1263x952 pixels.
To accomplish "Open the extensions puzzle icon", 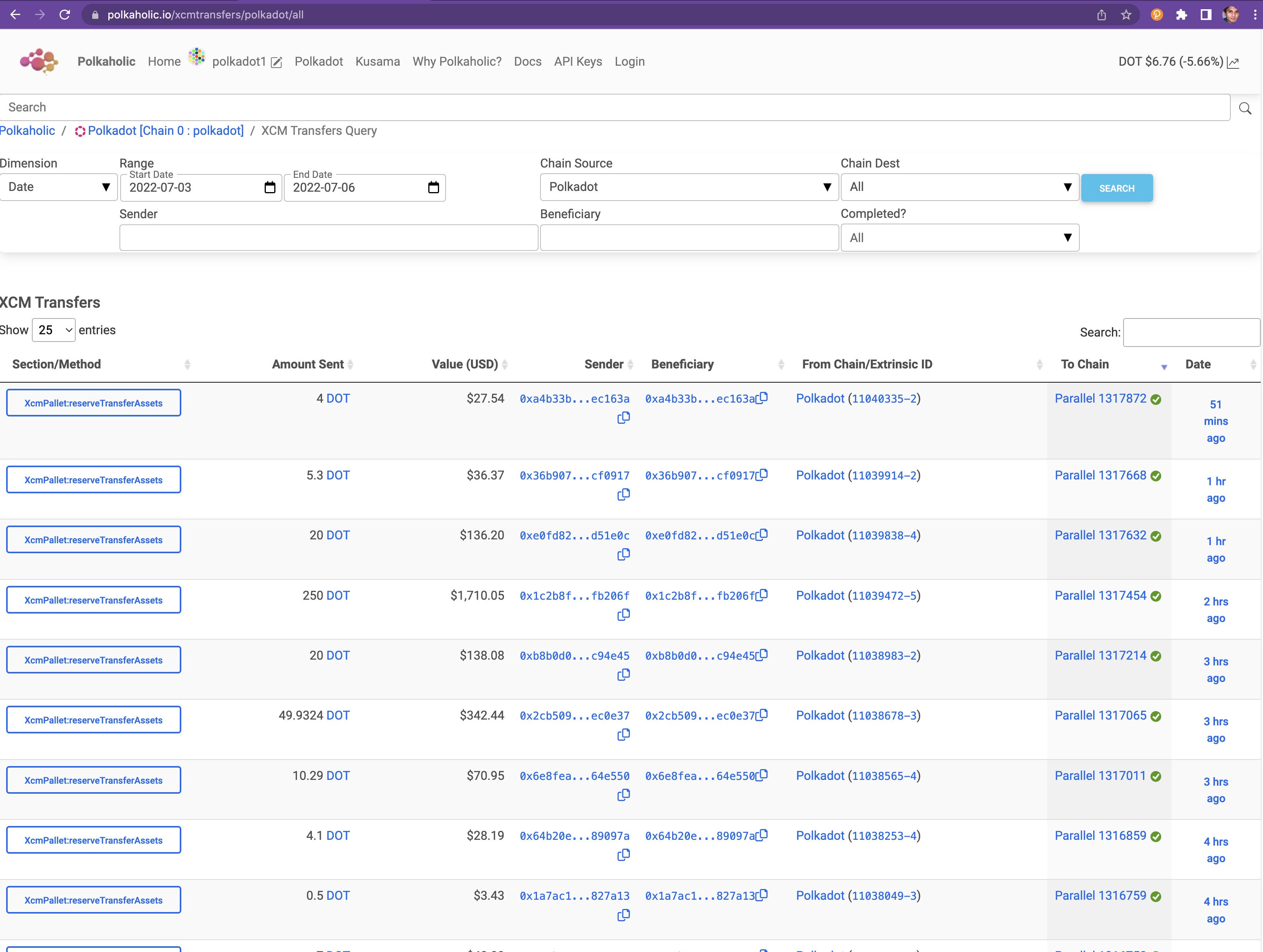I will coord(1181,15).
